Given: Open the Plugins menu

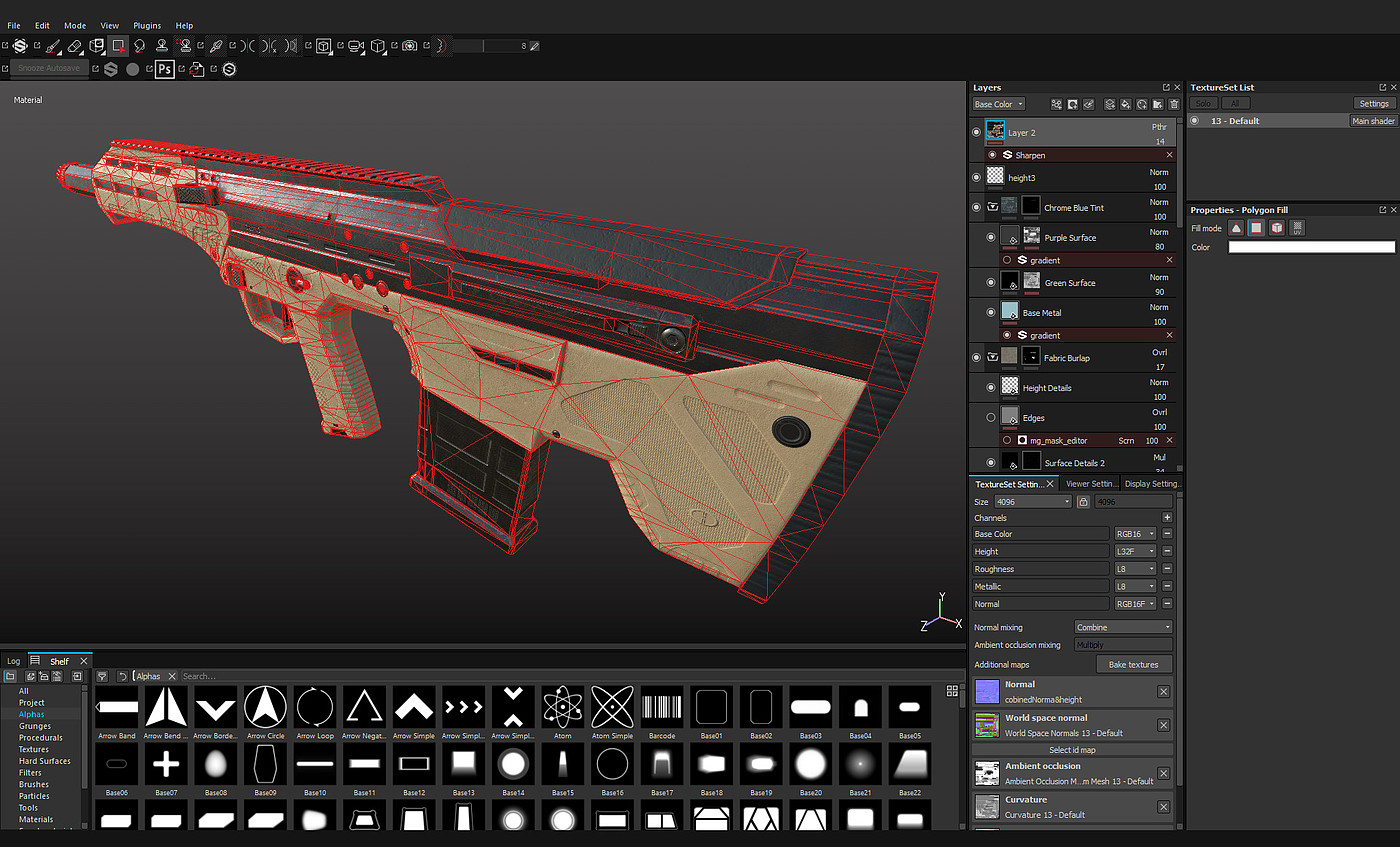Looking at the screenshot, I should click(147, 25).
